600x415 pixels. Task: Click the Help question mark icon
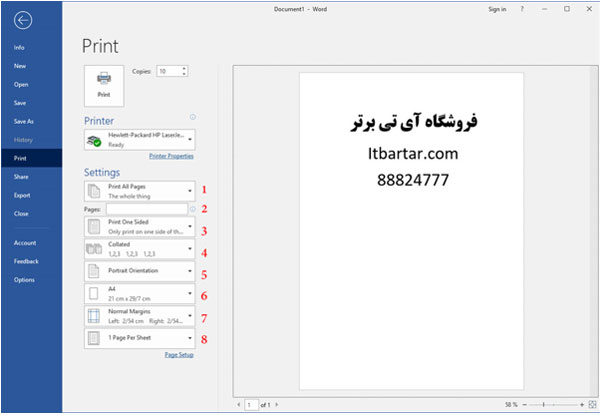522,9
